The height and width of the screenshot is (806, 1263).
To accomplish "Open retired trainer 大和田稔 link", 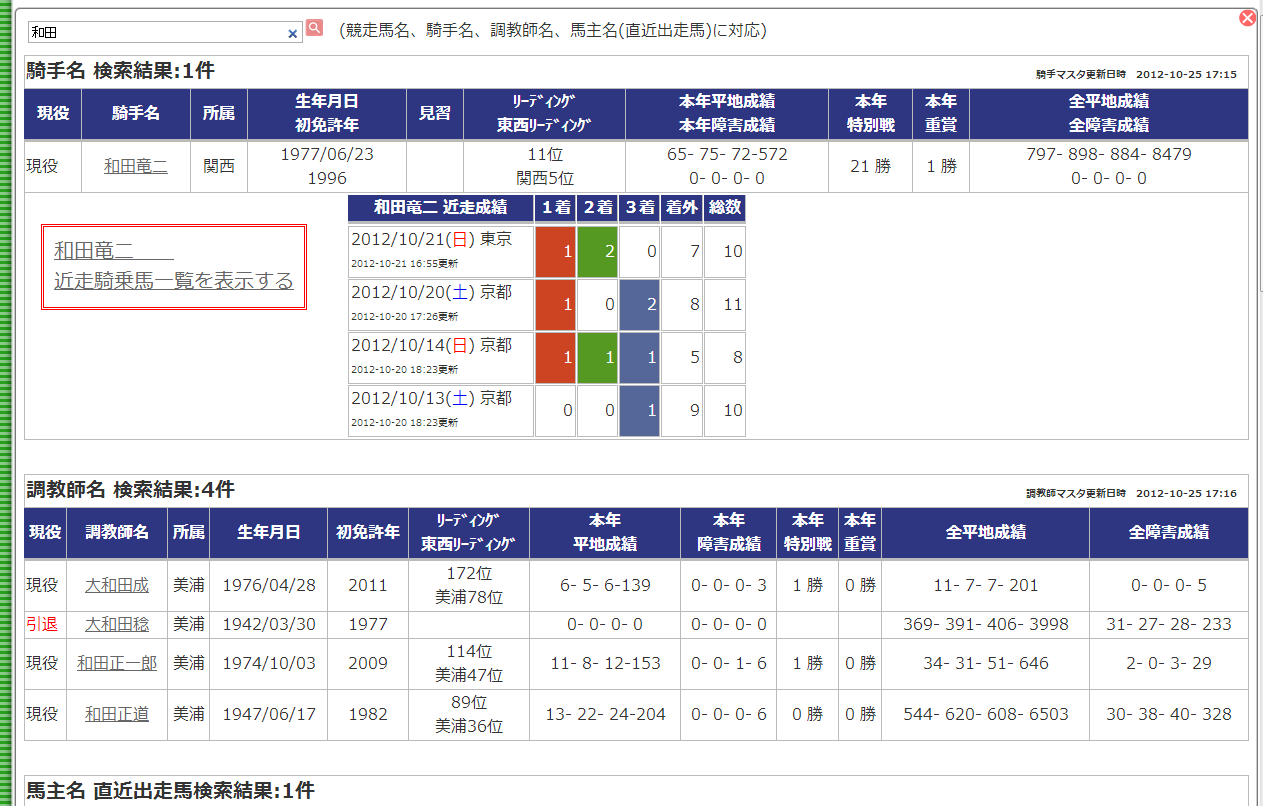I will (x=117, y=624).
